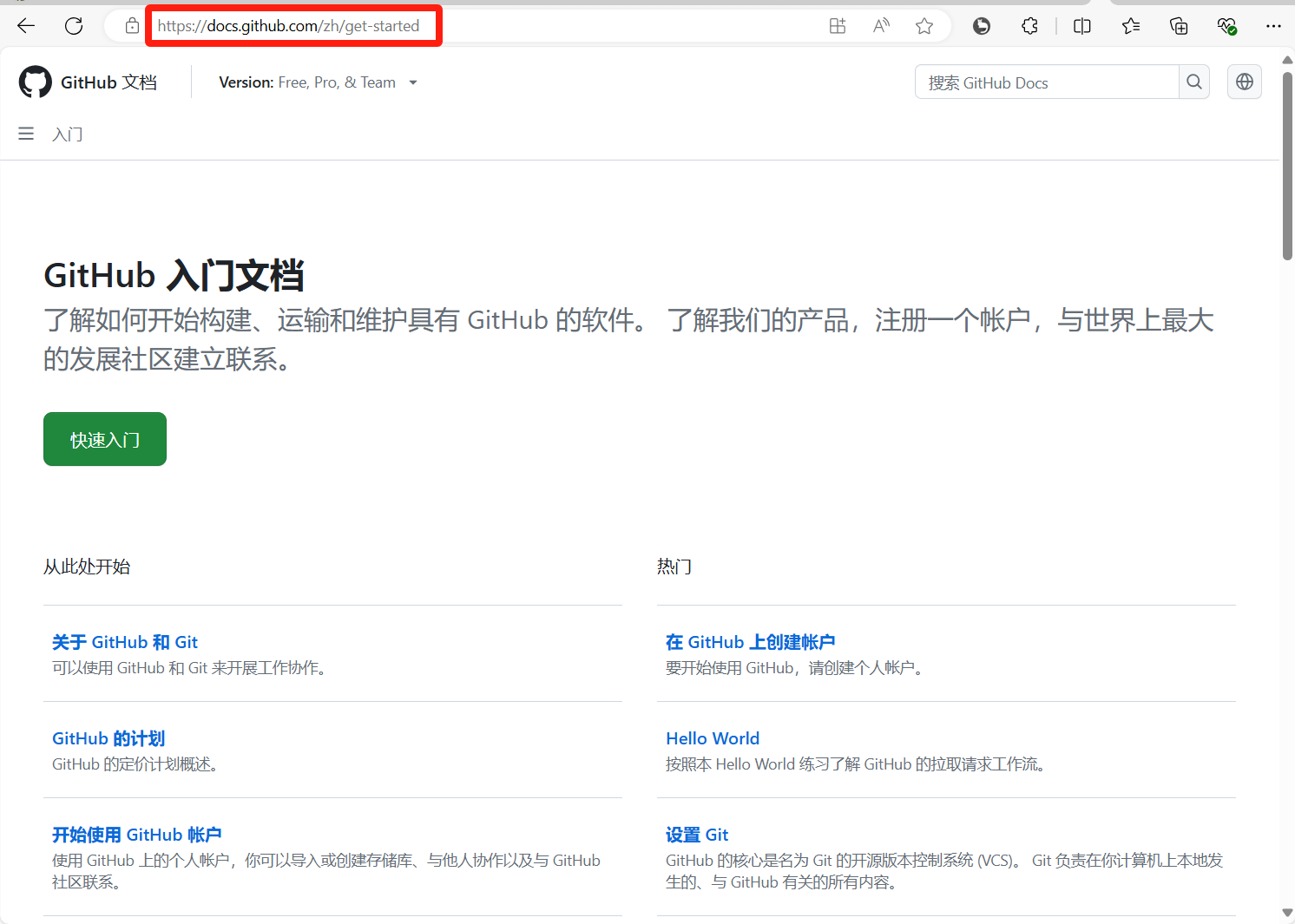1295x924 pixels.
Task: Add this page to favorites with star icon
Action: [x=924, y=26]
